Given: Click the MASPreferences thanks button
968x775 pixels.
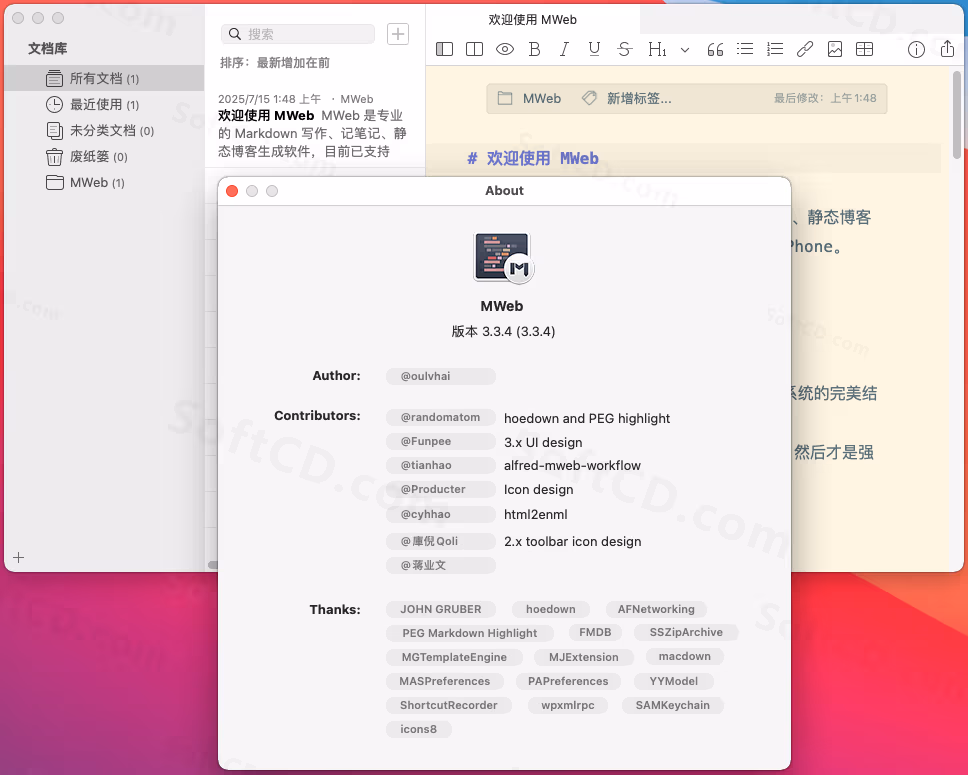Looking at the screenshot, I should tap(444, 681).
